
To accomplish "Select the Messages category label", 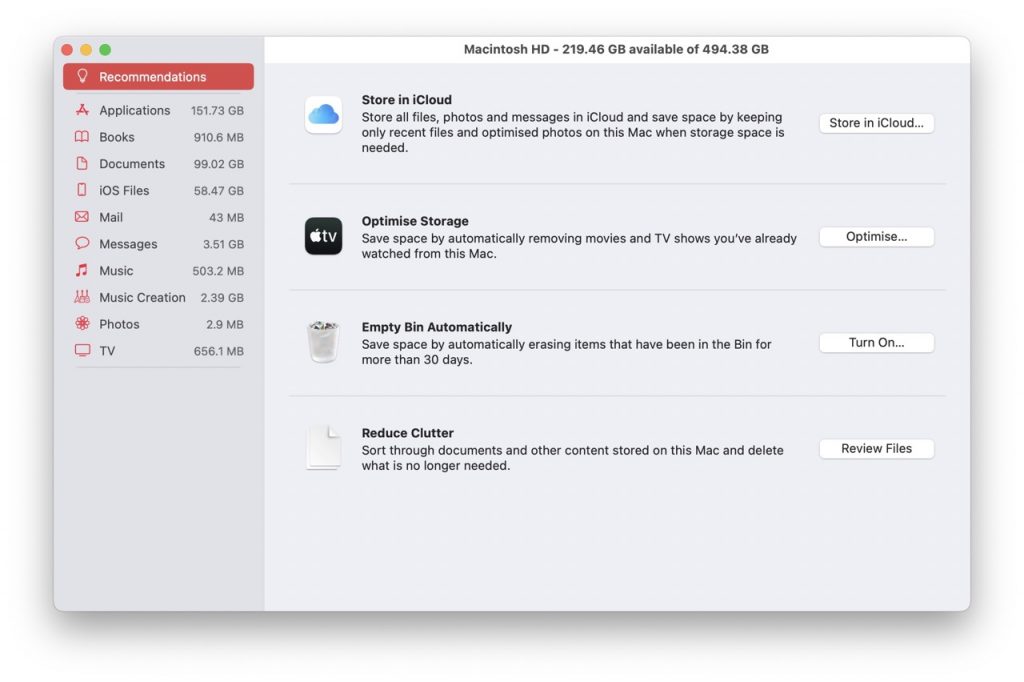I will coord(128,244).
